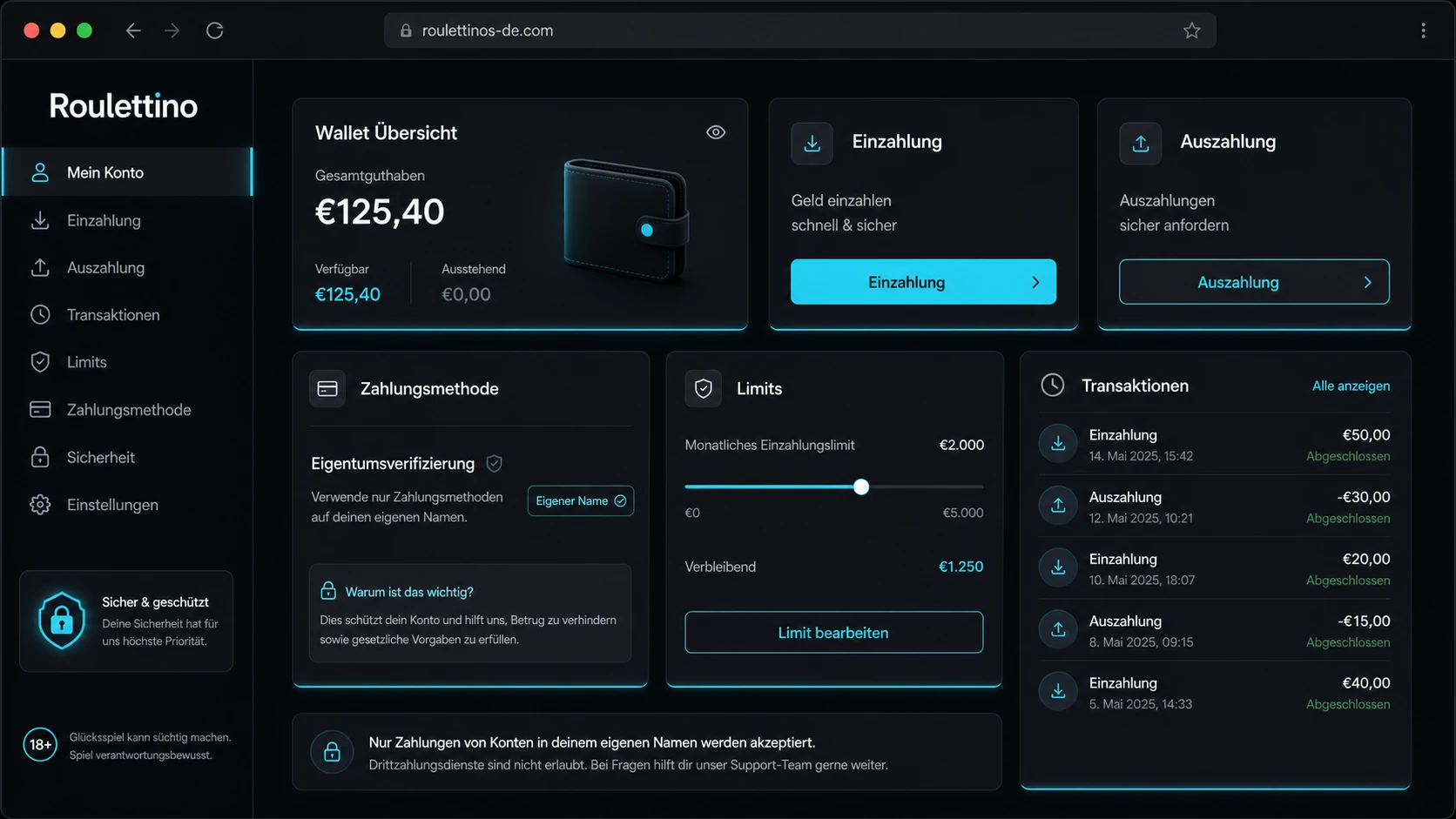Click the Eigener Name verified chip

point(581,500)
